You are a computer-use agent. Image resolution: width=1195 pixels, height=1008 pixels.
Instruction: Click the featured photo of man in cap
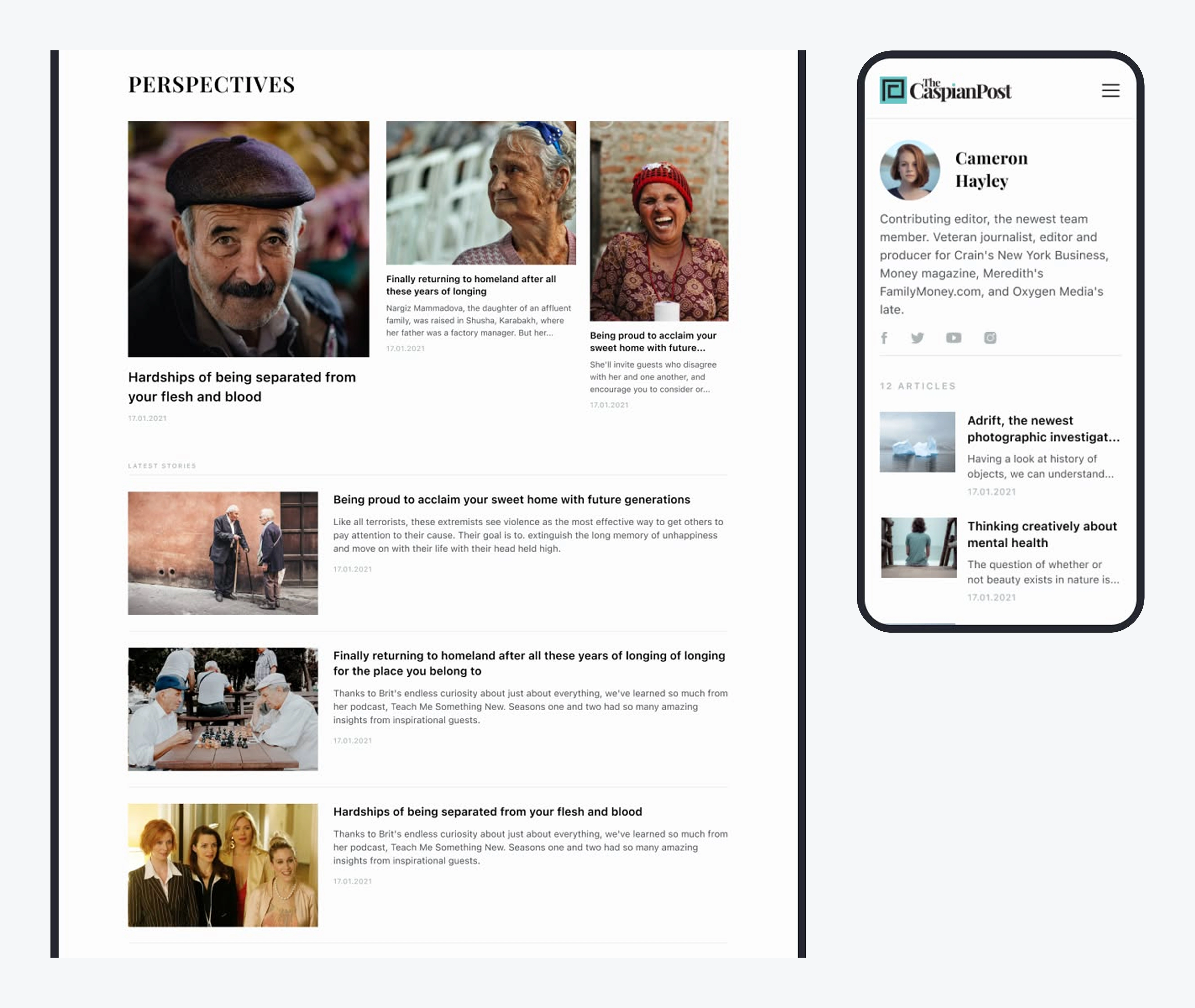[x=249, y=239]
